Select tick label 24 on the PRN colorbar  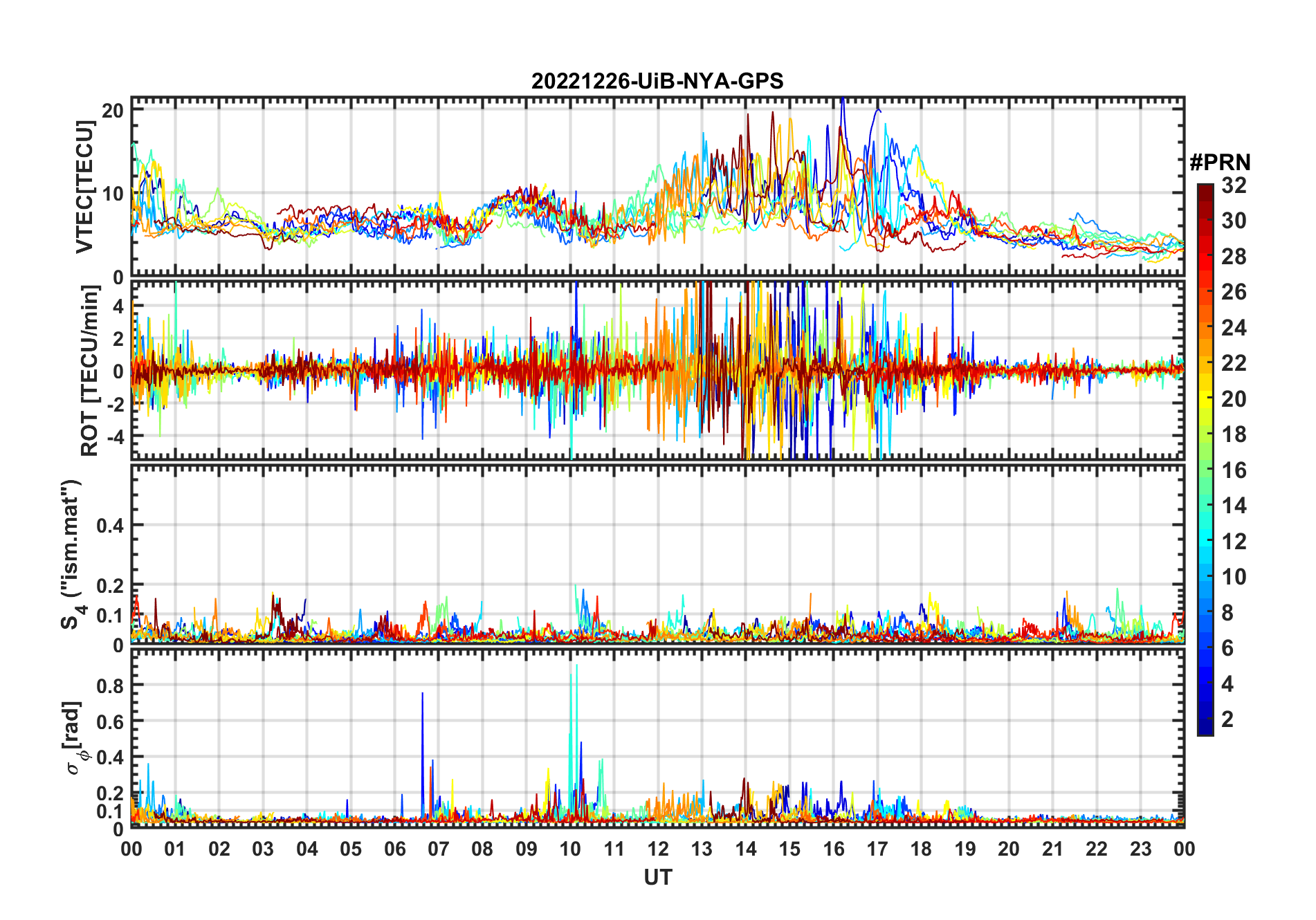click(1234, 328)
